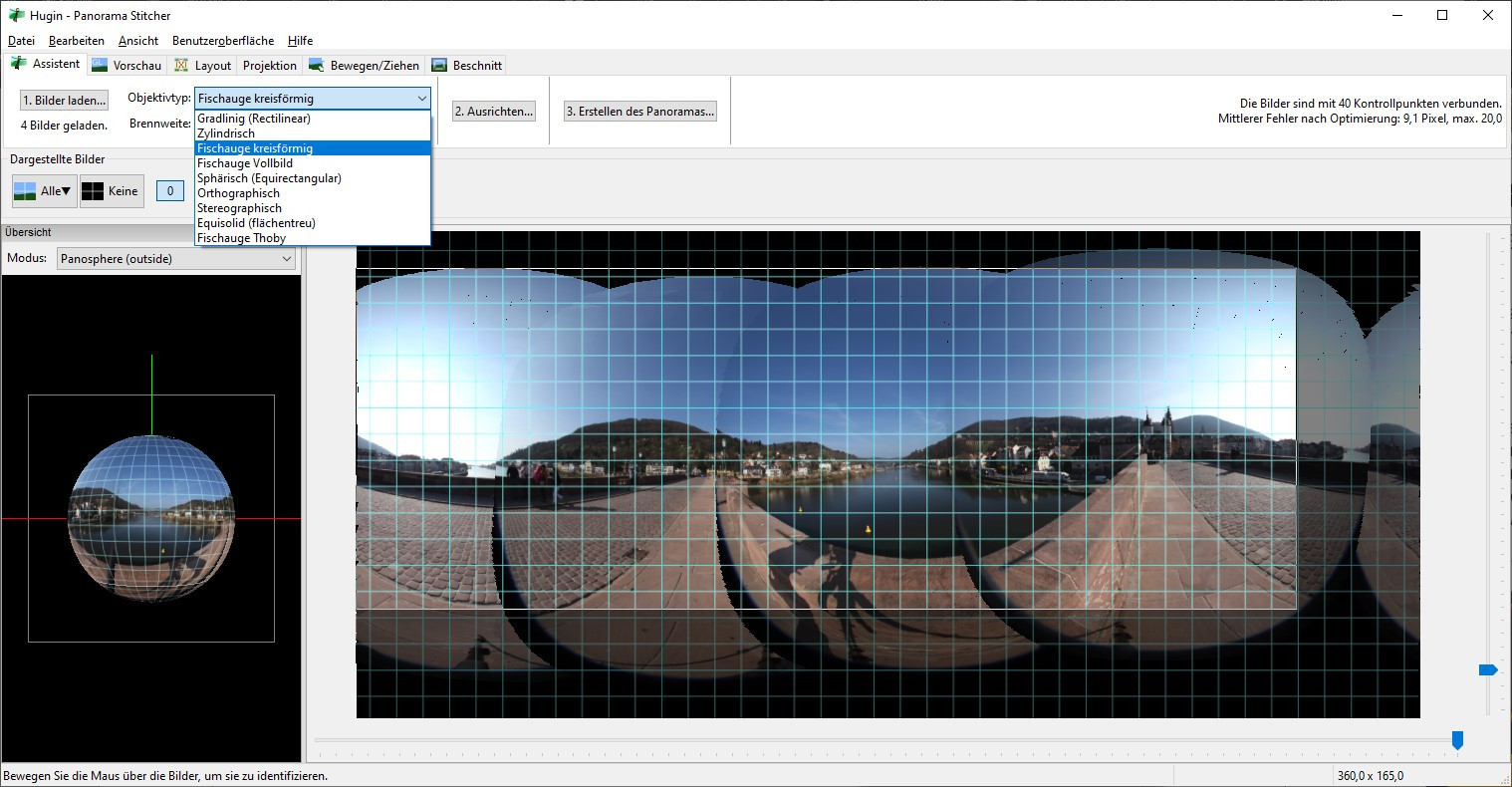This screenshot has width=1512, height=787.
Task: Click the Layout tab icon
Action: (181, 65)
